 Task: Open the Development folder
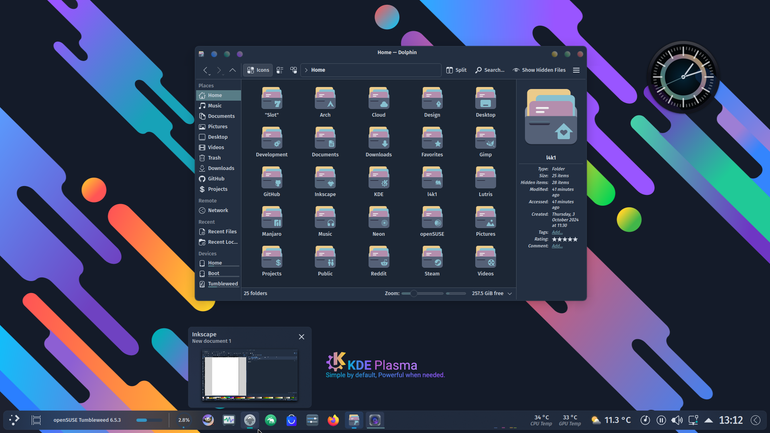click(272, 142)
